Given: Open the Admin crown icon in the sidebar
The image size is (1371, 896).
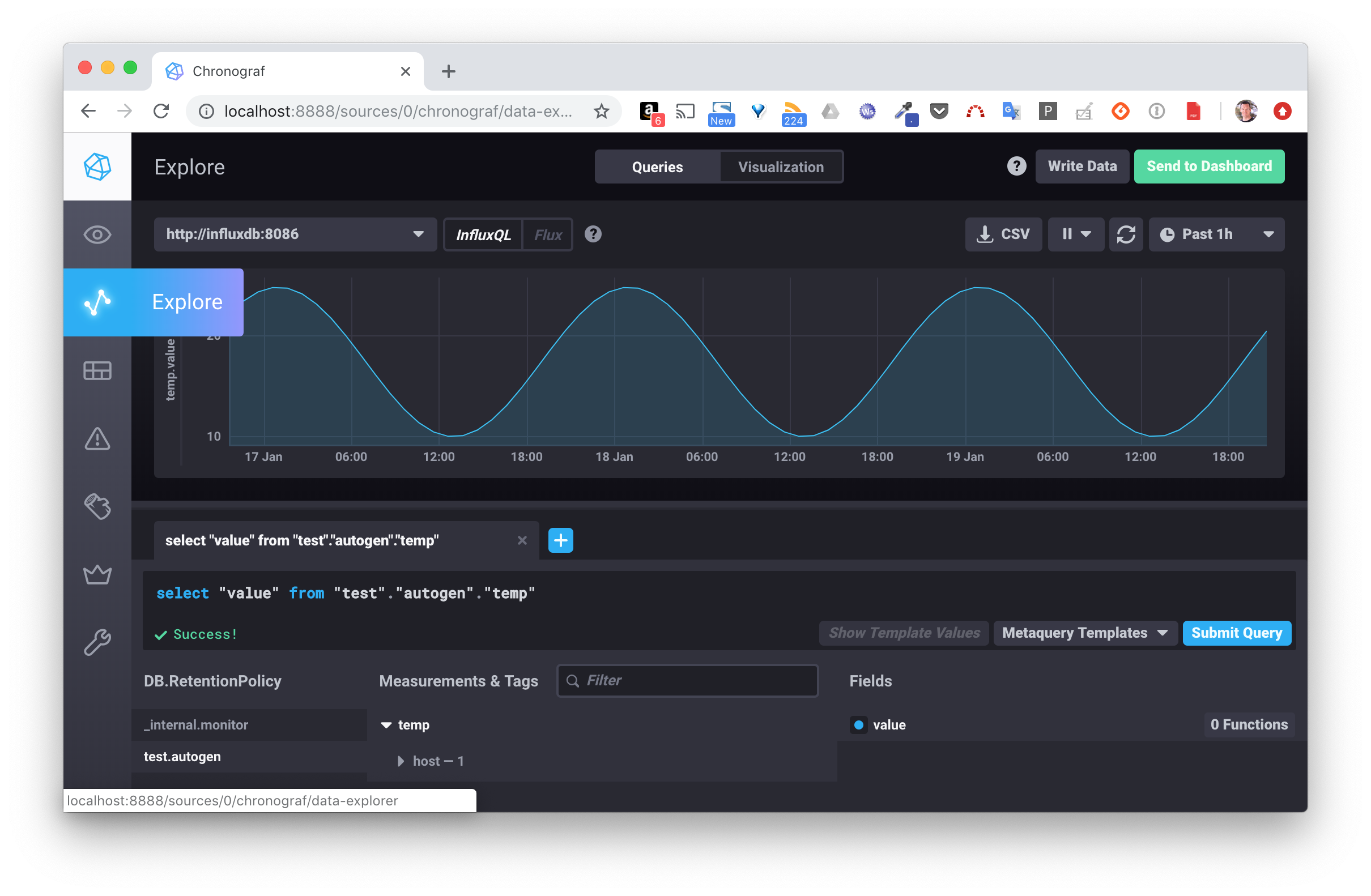Looking at the screenshot, I should coord(97,575).
